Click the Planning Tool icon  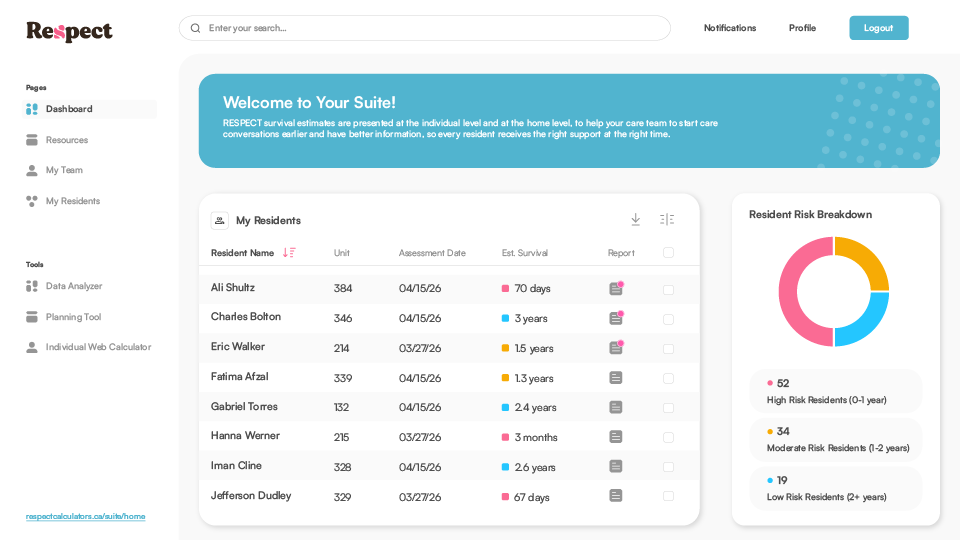click(x=32, y=317)
